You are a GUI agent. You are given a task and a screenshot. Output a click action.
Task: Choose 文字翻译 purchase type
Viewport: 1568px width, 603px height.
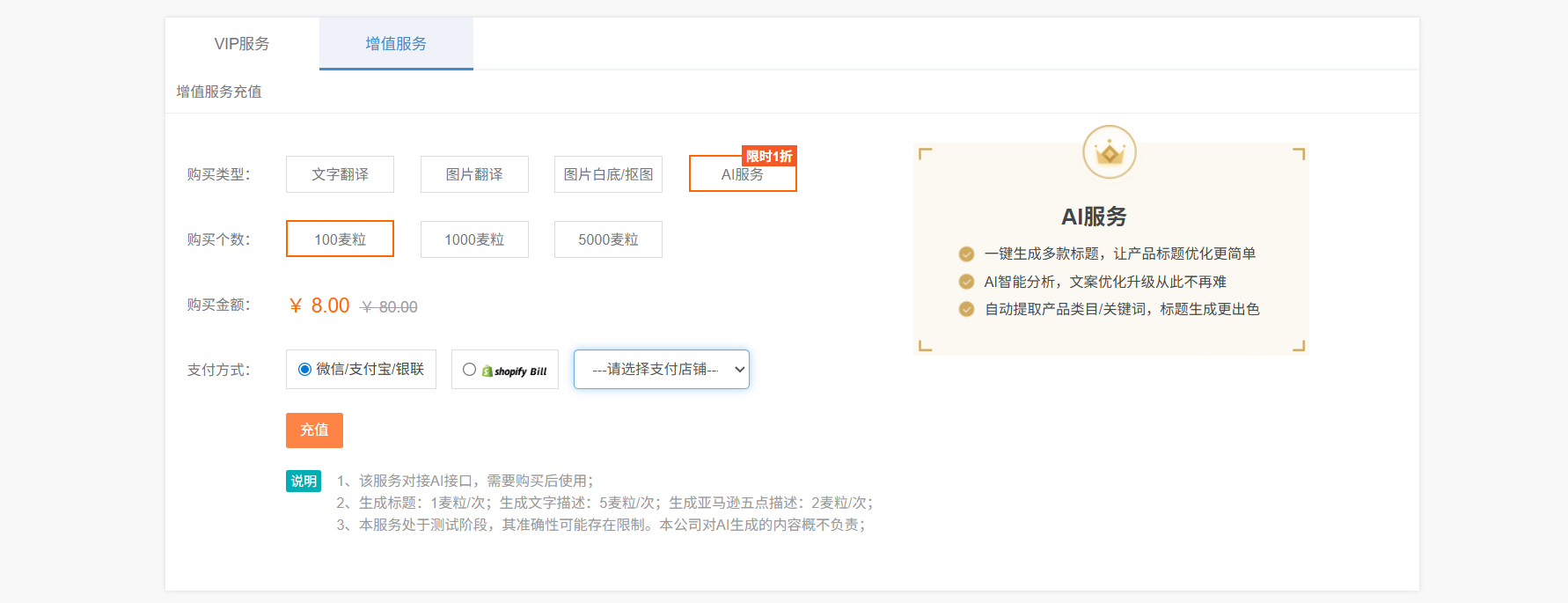340,174
